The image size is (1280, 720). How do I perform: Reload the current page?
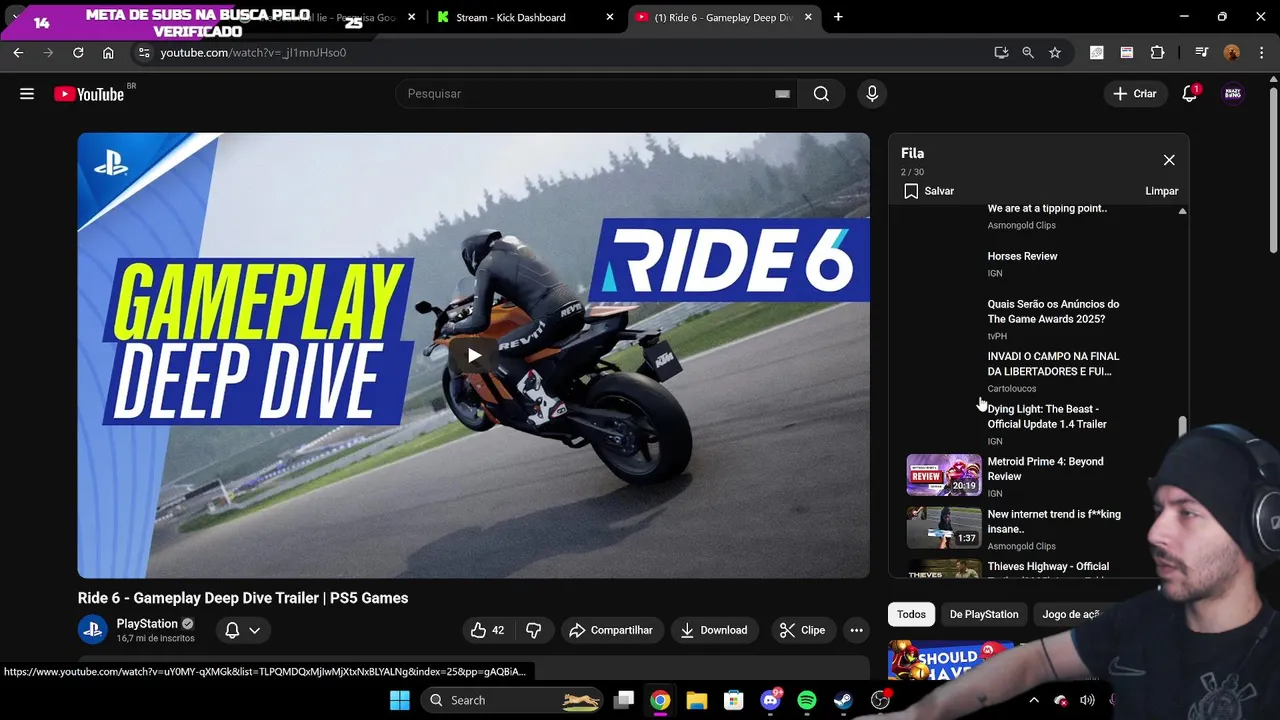(78, 53)
